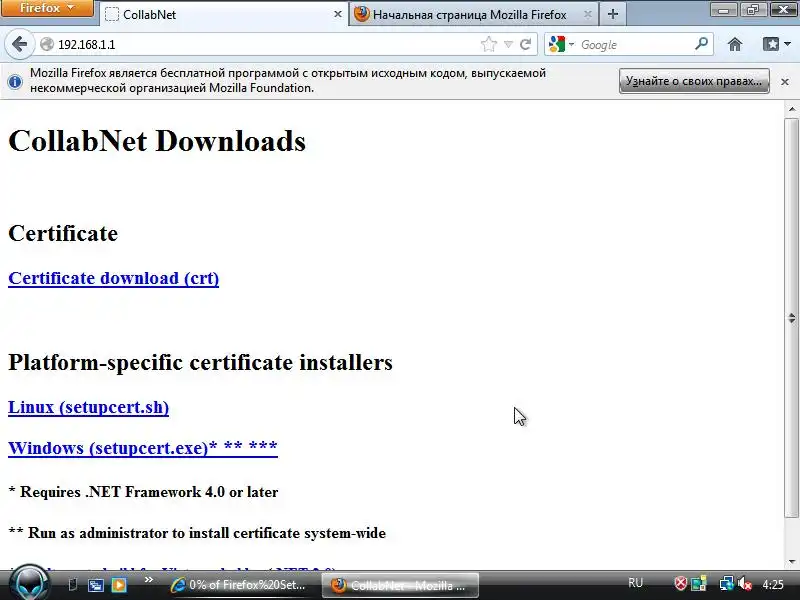Open Linux (setupcert.sh) link
Viewport: 800px width, 600px height.
89,407
